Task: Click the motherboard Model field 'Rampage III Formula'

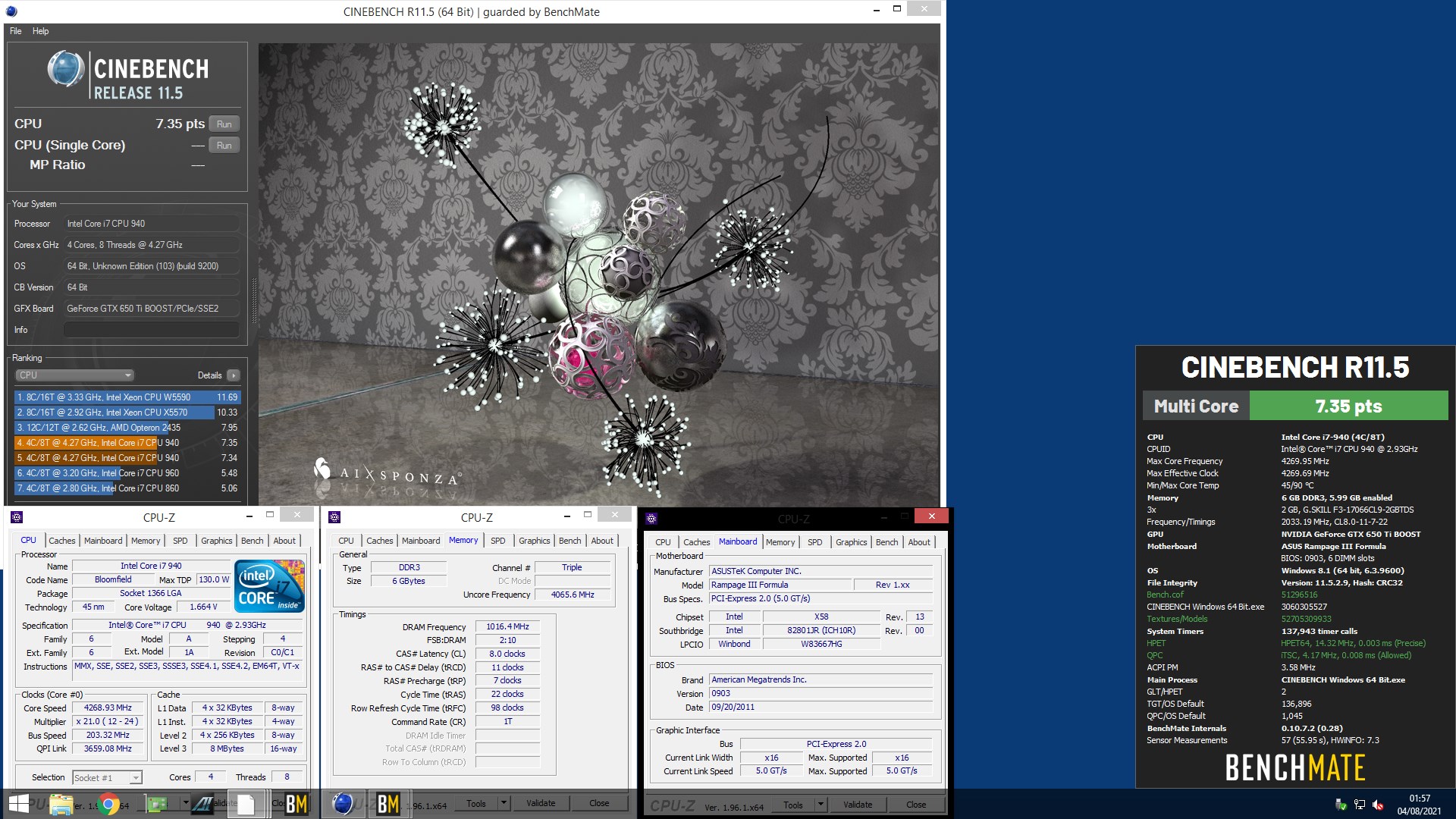Action: click(780, 585)
